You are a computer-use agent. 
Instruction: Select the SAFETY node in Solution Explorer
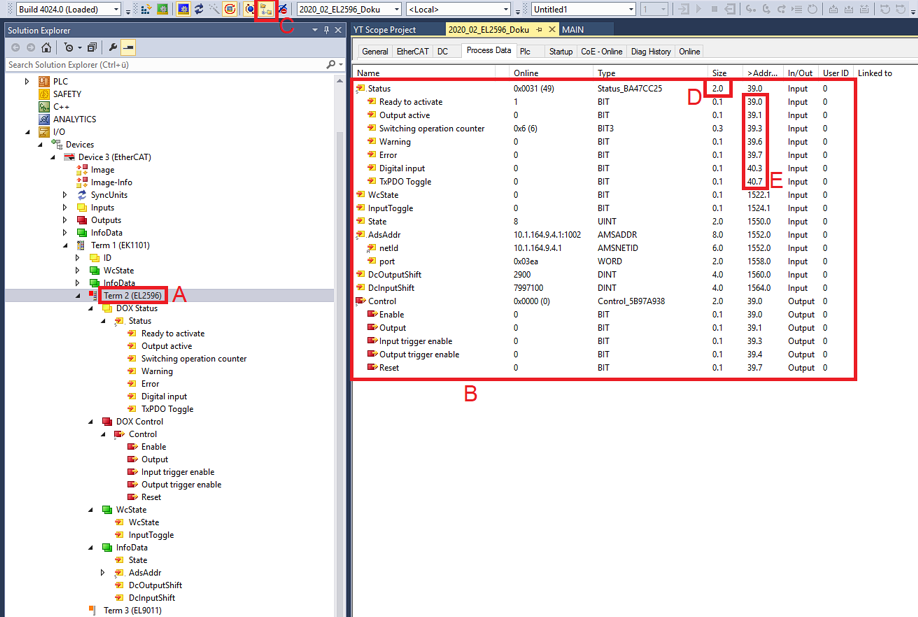tap(67, 94)
